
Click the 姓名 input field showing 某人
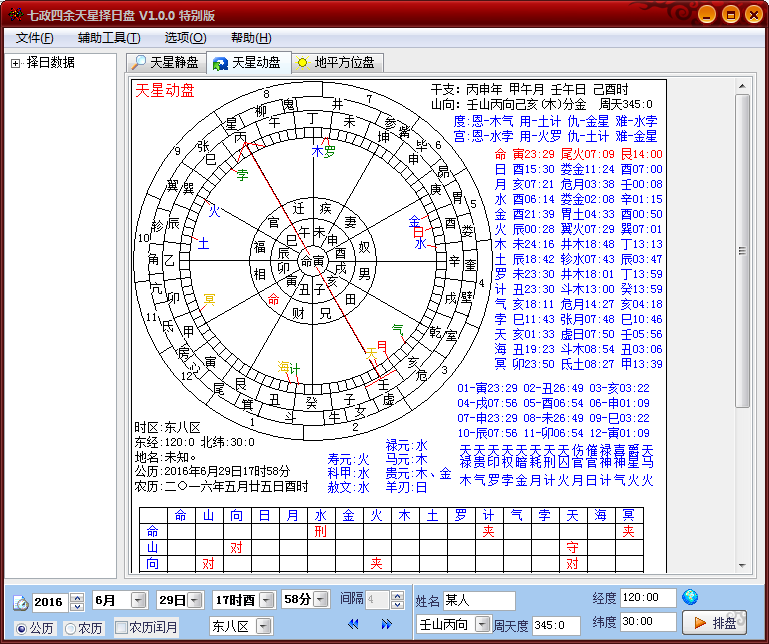click(479, 600)
